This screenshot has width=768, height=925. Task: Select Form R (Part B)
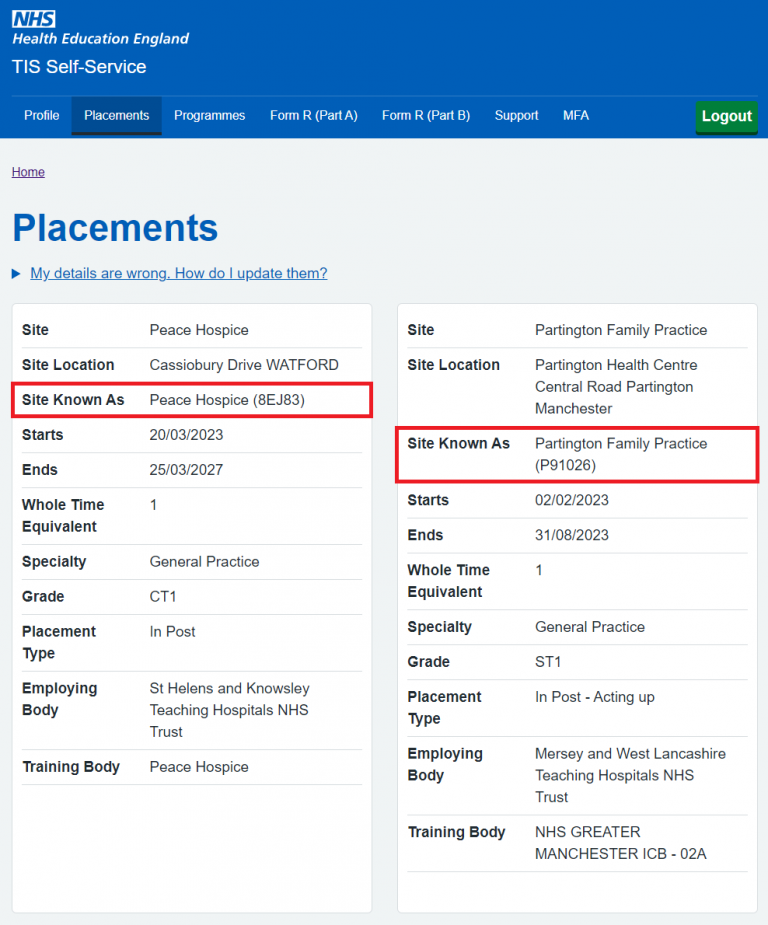(424, 115)
